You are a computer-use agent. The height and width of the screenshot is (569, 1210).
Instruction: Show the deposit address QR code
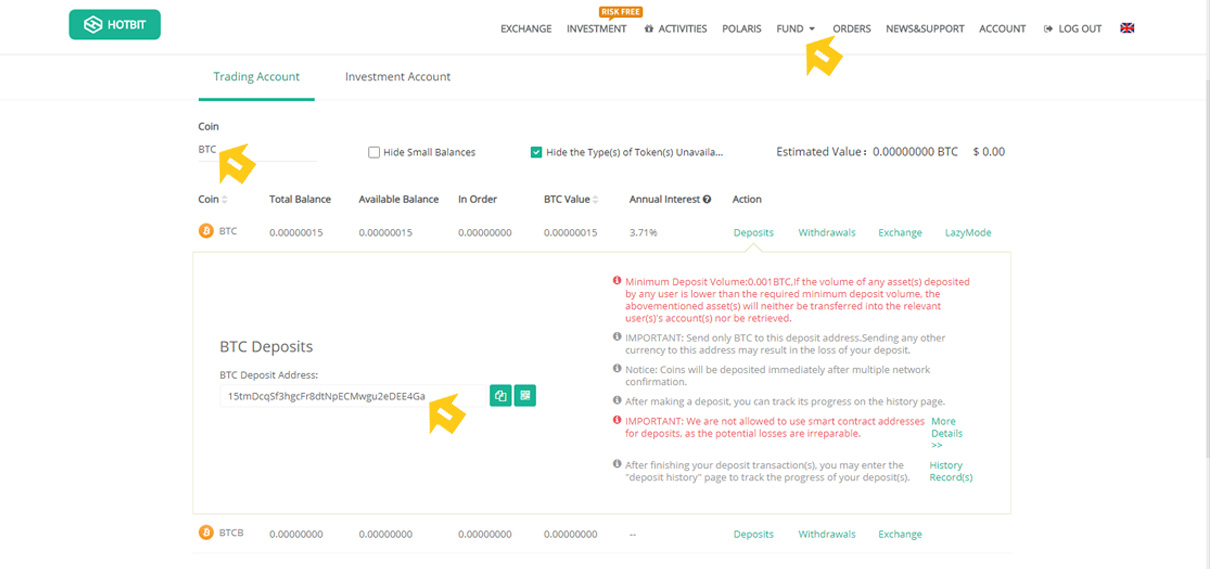click(x=526, y=396)
